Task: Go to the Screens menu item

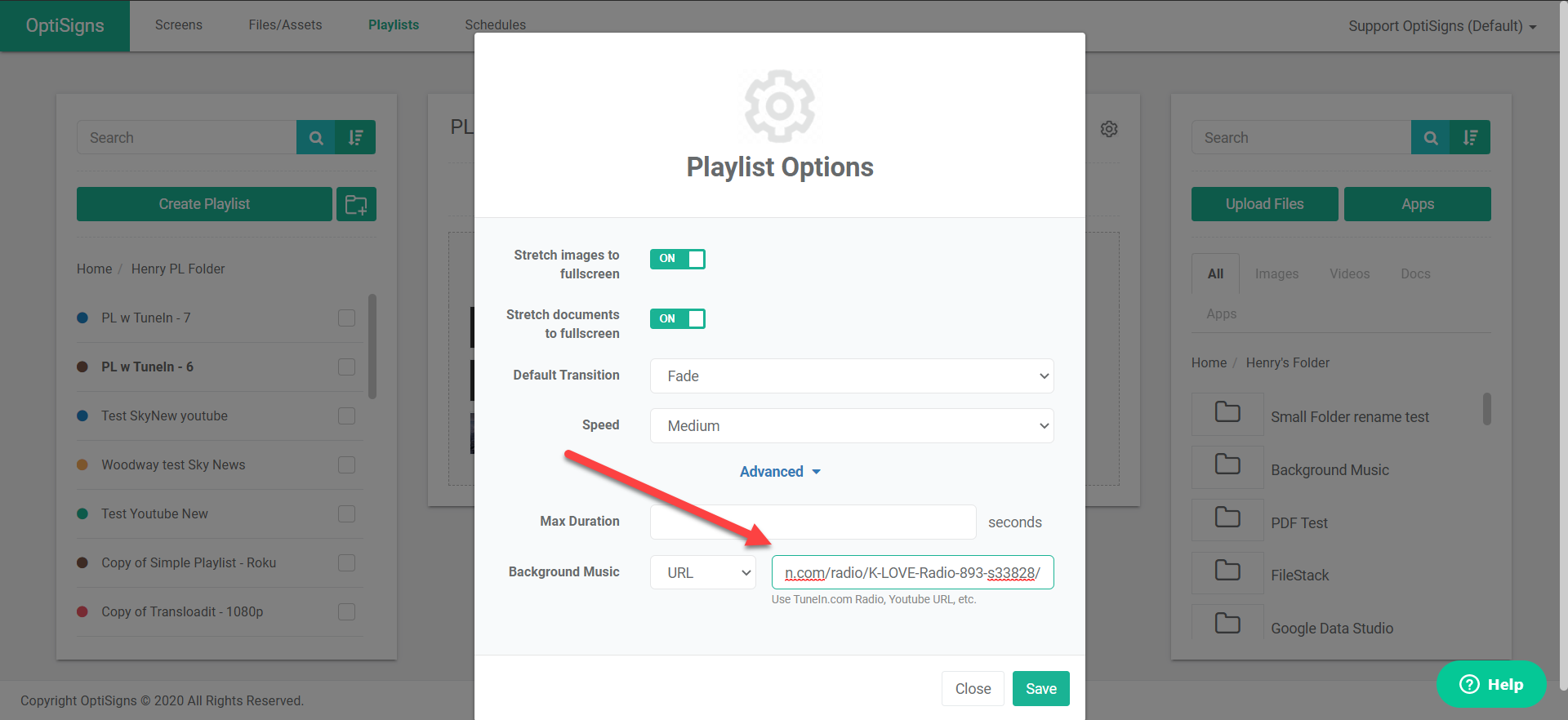Action: [179, 25]
